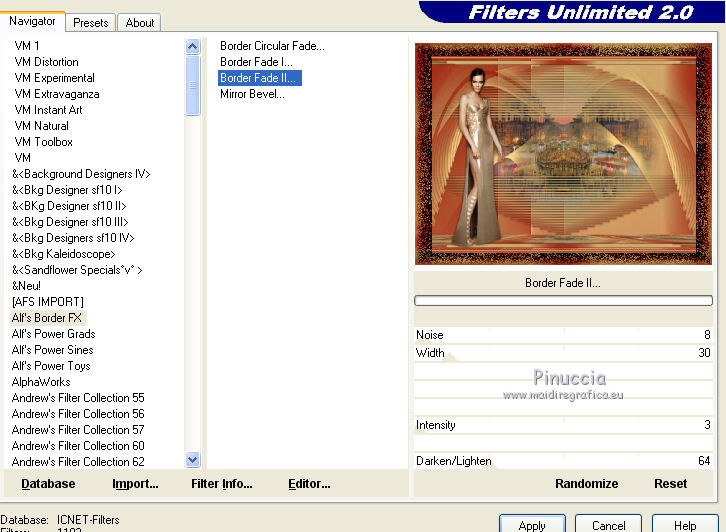Apply the Border Fade II filter
This screenshot has width=726, height=532.
[x=532, y=525]
